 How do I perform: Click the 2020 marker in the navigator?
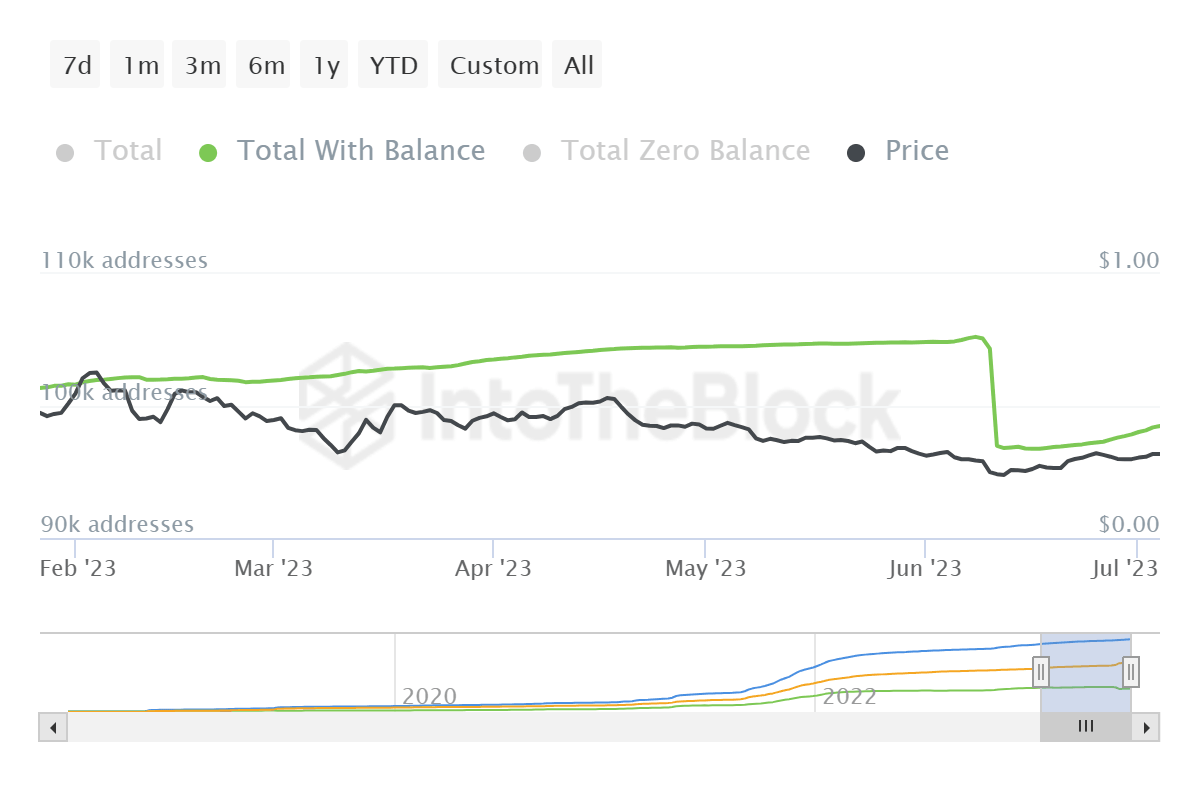click(x=429, y=696)
